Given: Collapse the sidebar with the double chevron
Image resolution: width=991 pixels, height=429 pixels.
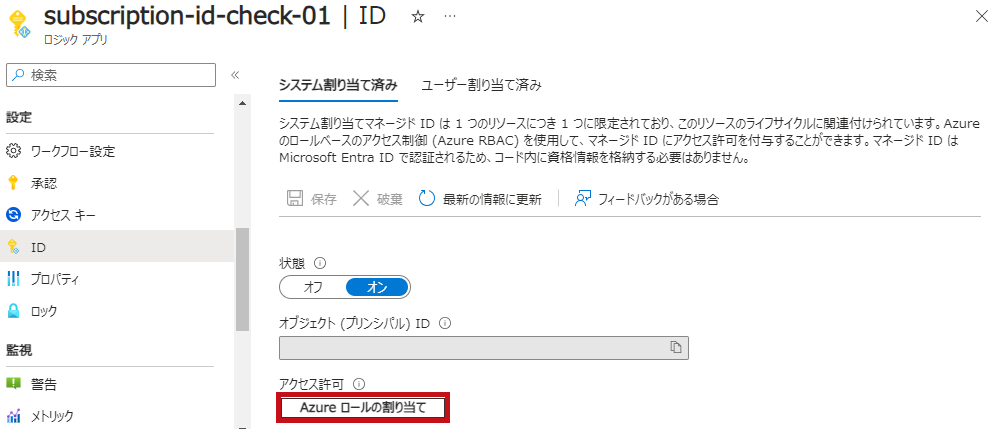Looking at the screenshot, I should point(236,75).
